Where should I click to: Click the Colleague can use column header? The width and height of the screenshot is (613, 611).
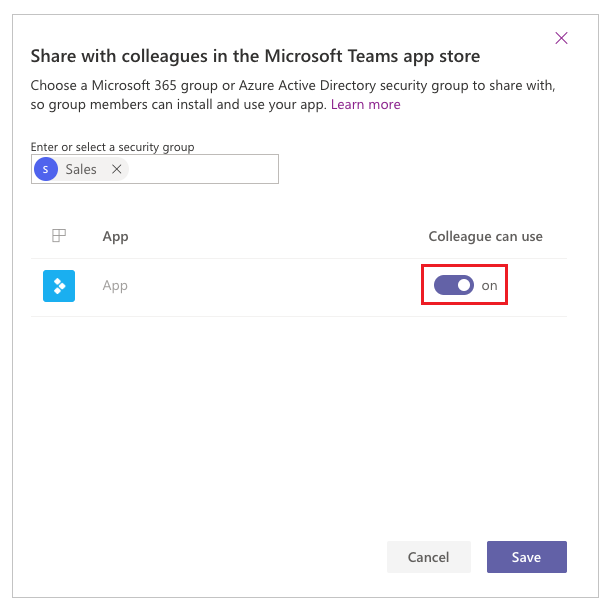click(x=486, y=237)
